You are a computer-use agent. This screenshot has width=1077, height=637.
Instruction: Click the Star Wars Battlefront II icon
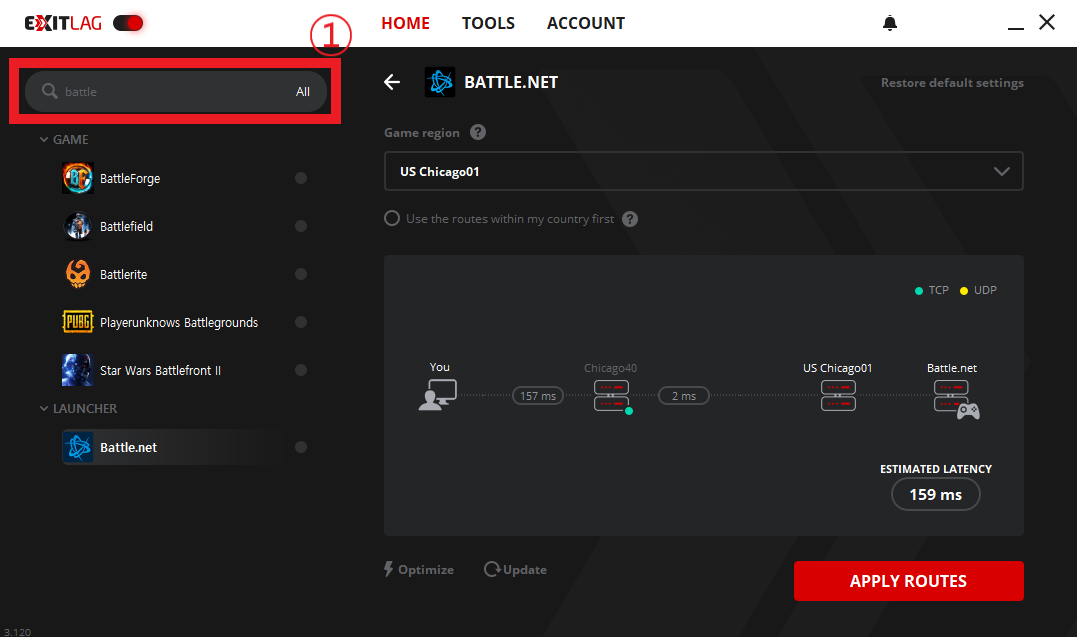(x=78, y=370)
